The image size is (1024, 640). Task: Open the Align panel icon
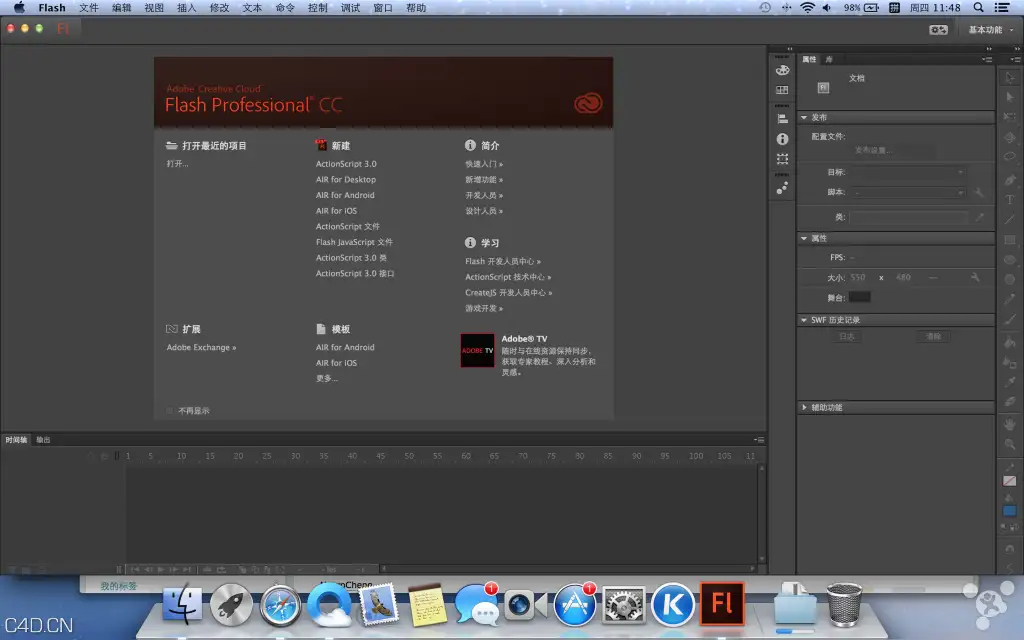click(782, 119)
